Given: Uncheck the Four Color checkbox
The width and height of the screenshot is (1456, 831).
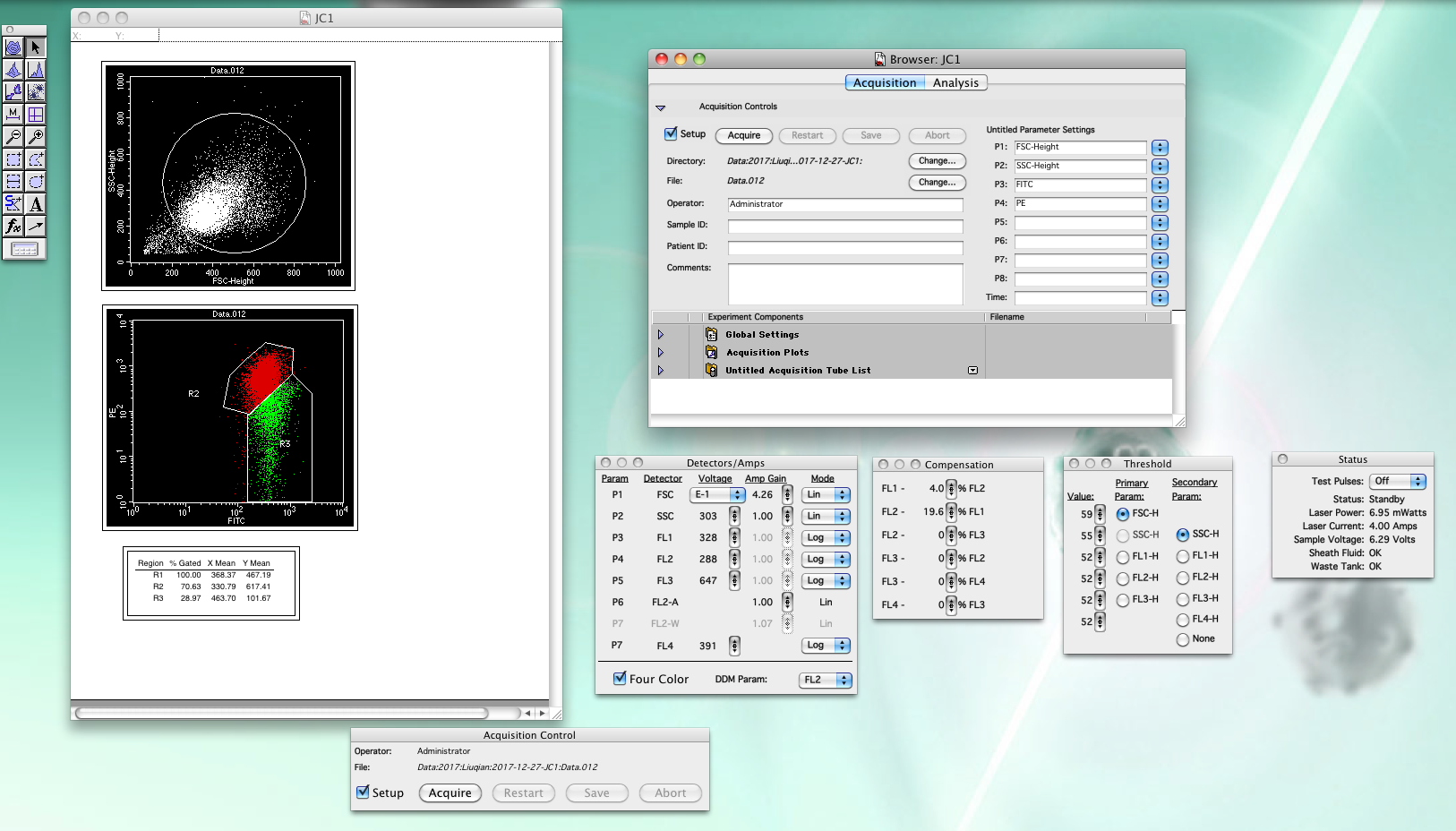Looking at the screenshot, I should click(620, 679).
